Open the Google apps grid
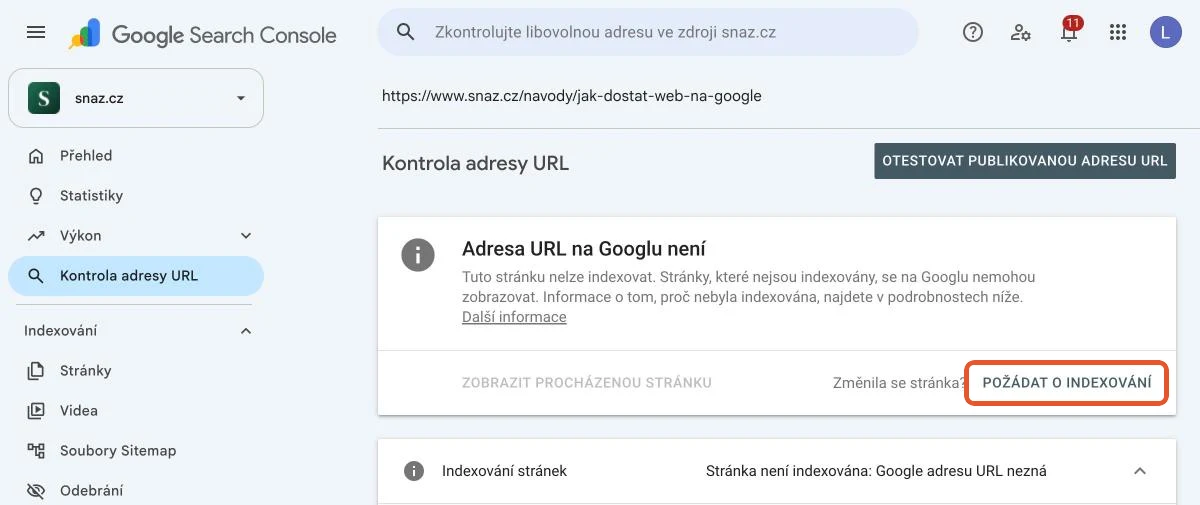Screen dimensions: 1200x505 click(x=1118, y=32)
